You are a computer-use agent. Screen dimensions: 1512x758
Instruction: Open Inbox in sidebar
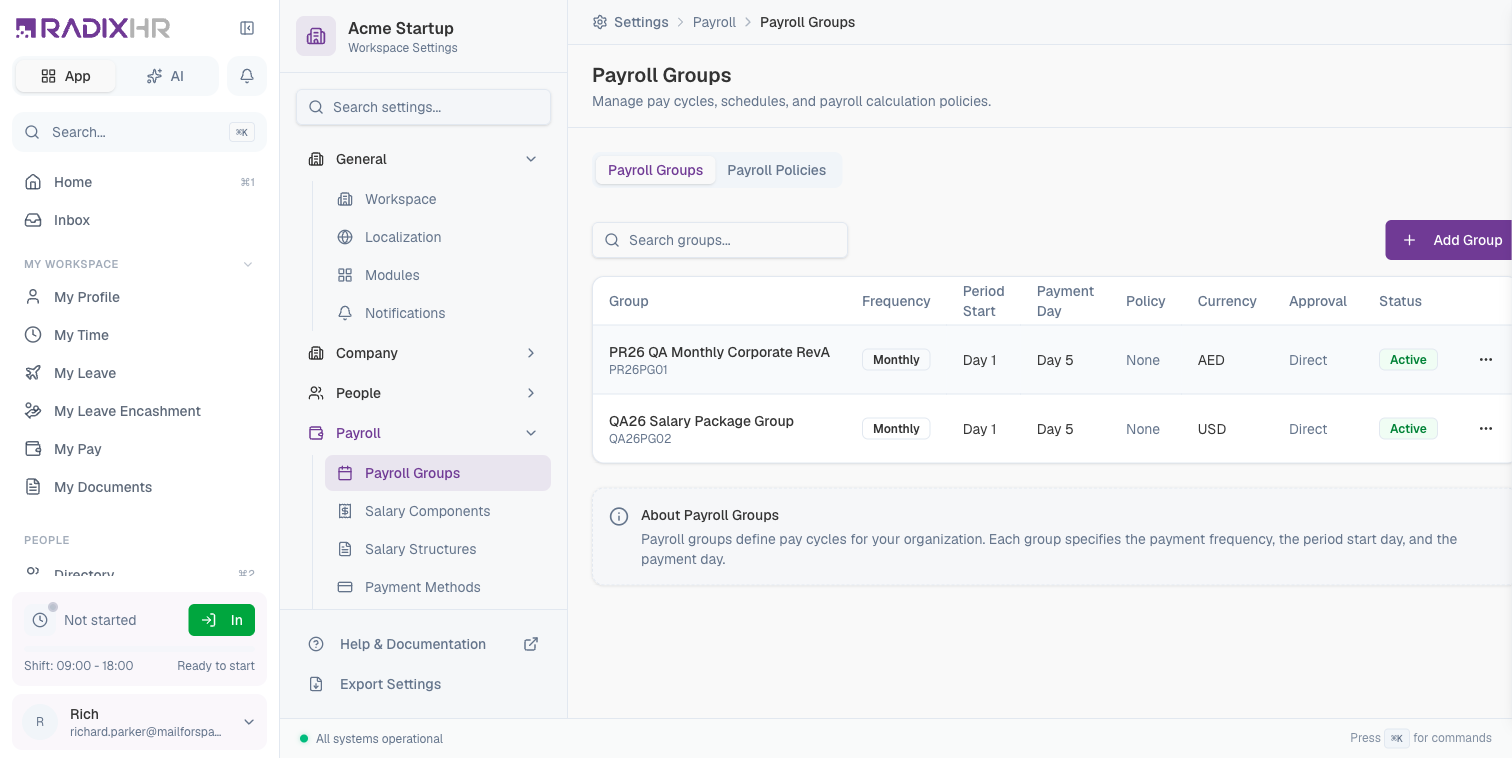coord(139,220)
